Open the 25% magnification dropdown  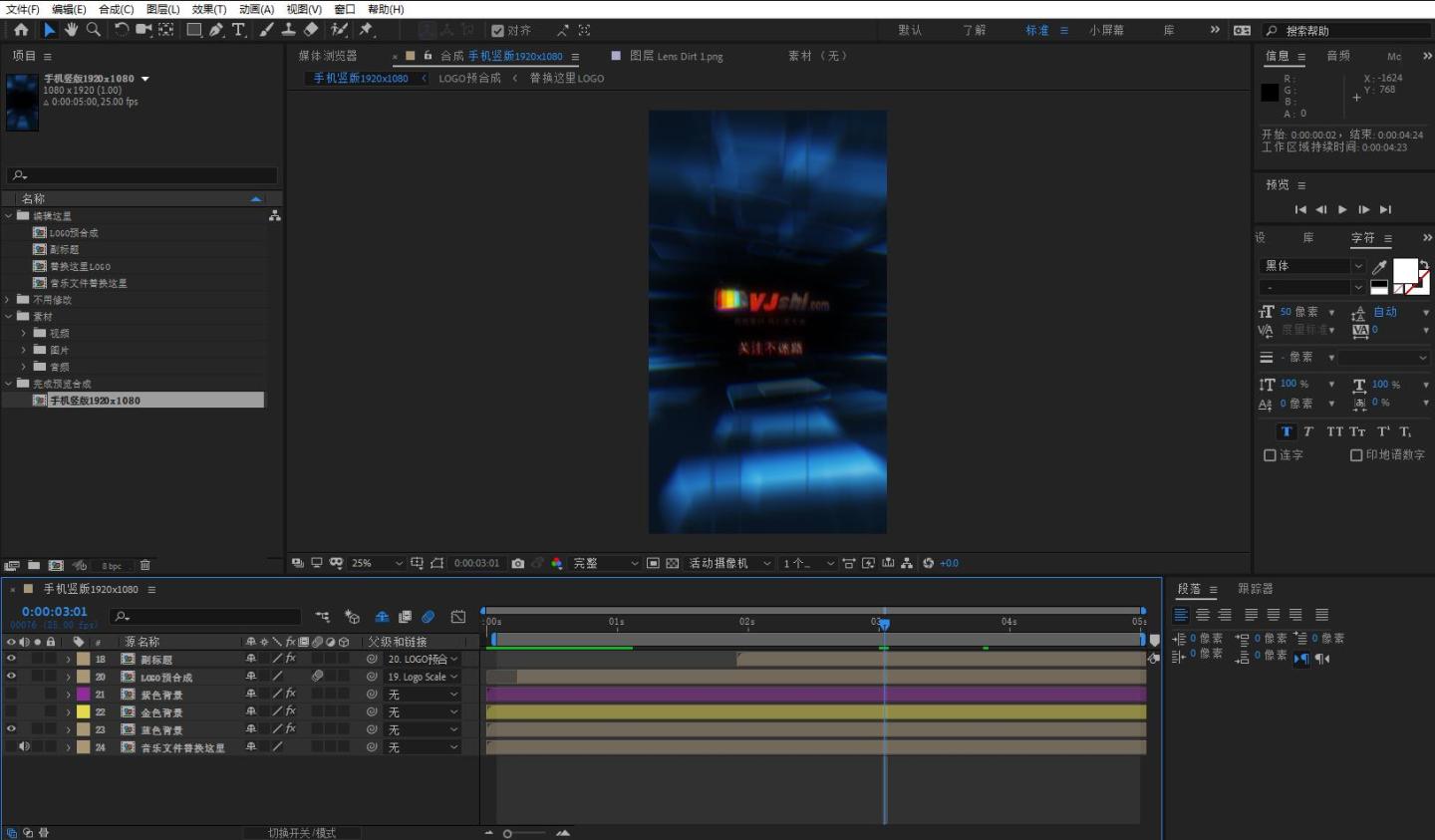tap(376, 563)
